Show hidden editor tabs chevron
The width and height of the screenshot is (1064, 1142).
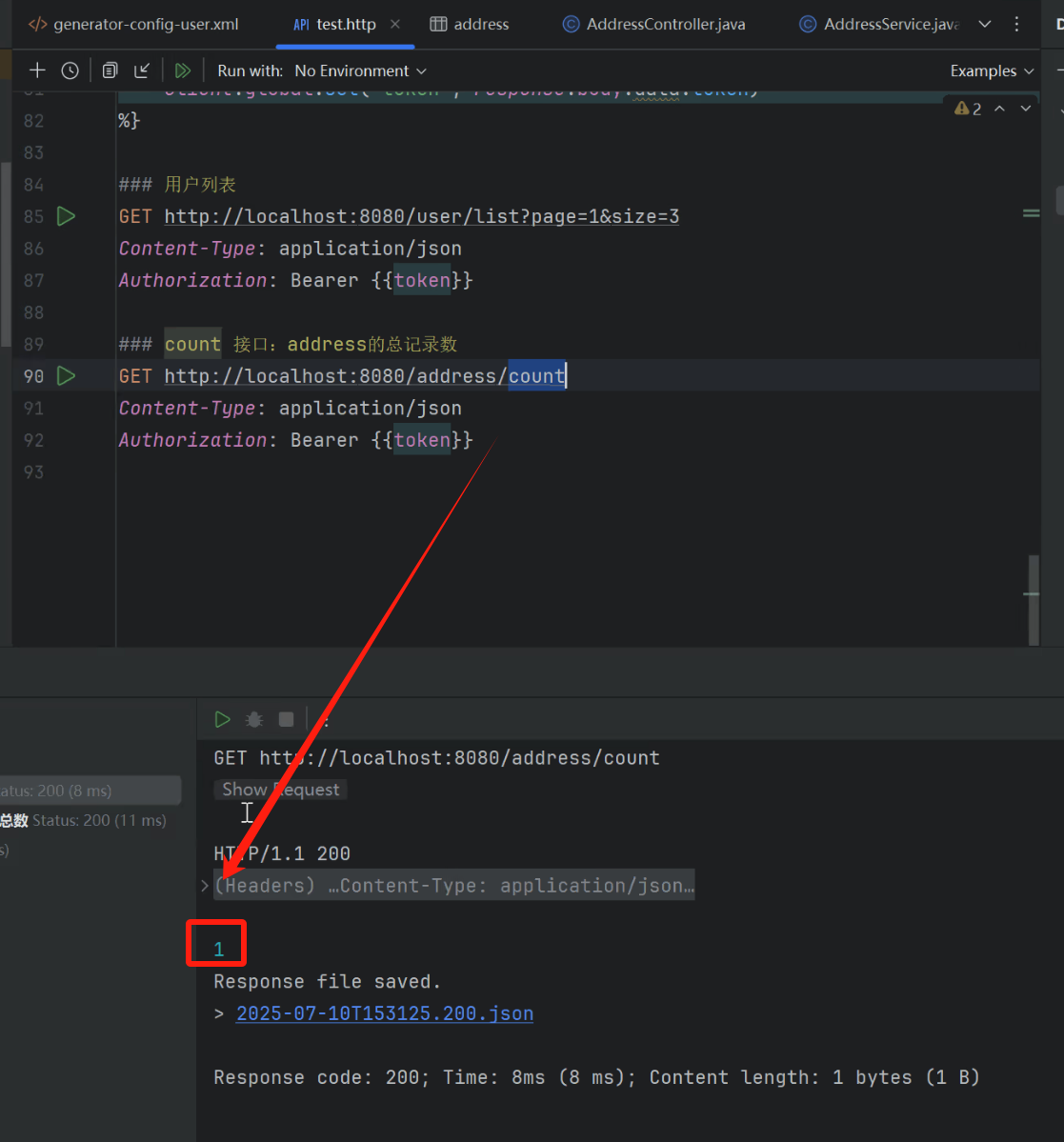click(x=985, y=24)
